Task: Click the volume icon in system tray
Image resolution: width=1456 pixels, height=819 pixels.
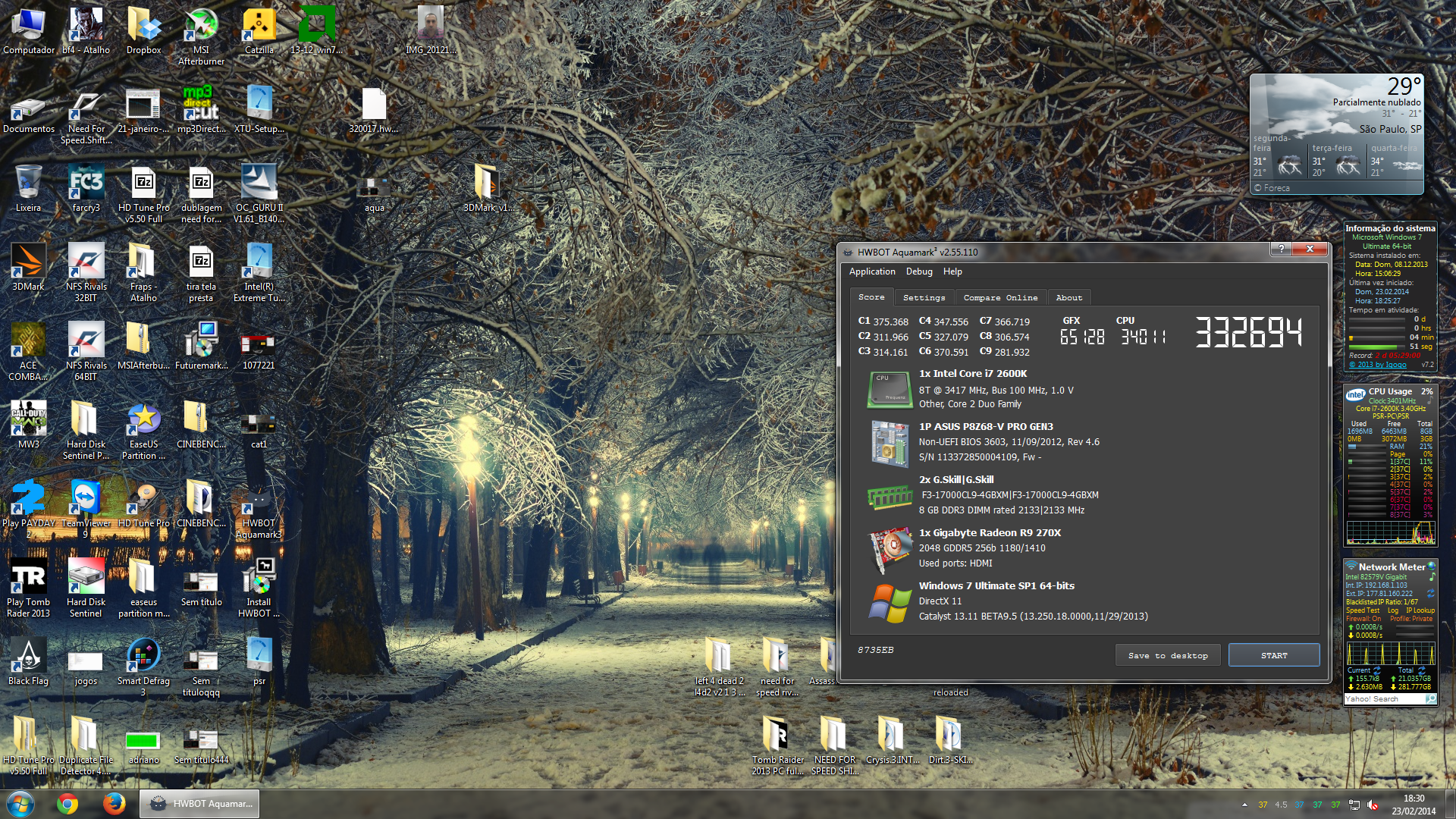Action: tap(1373, 805)
